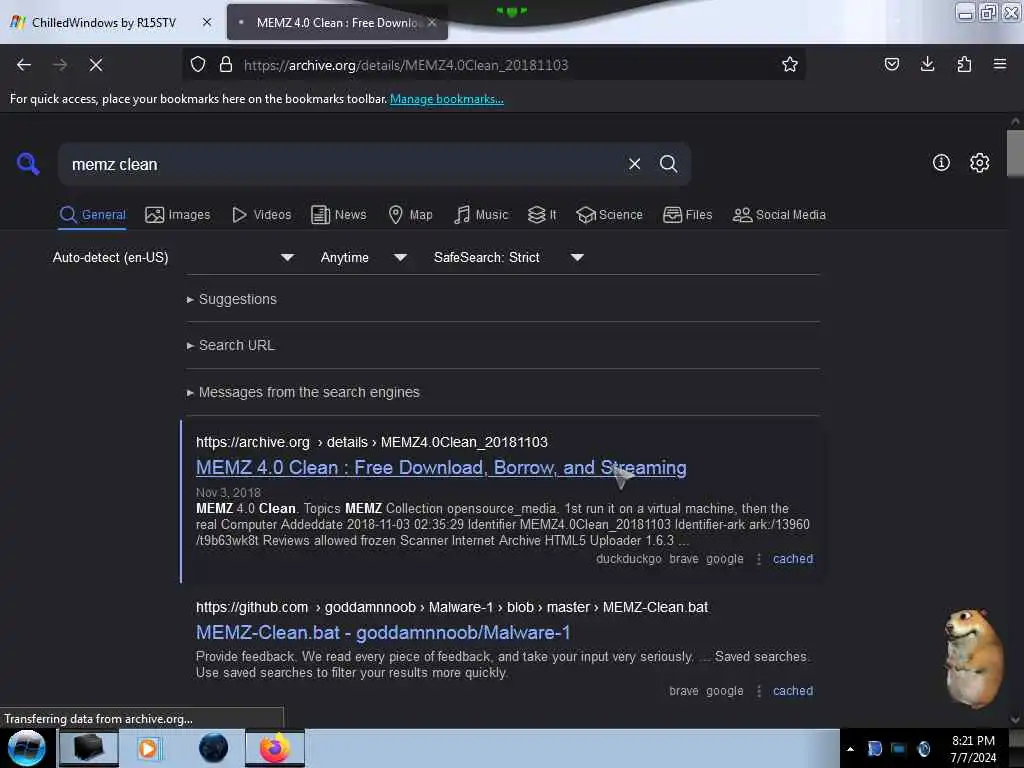Close the ChilledWindows browser tab

point(206,22)
